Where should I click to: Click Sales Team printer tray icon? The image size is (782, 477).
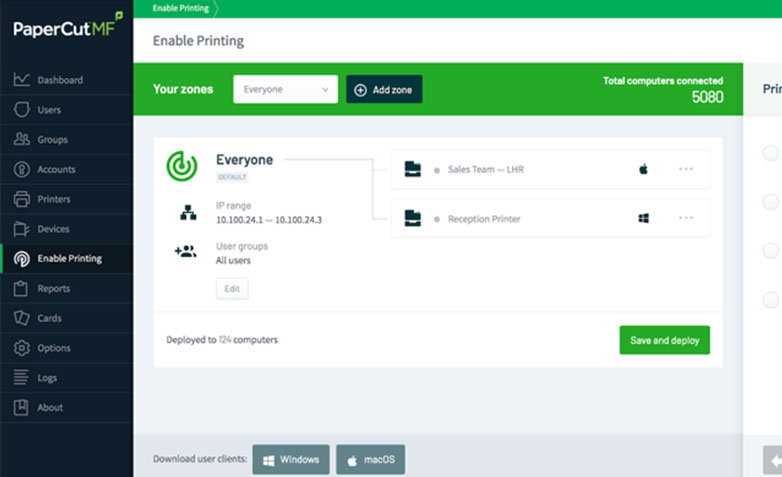coord(412,169)
